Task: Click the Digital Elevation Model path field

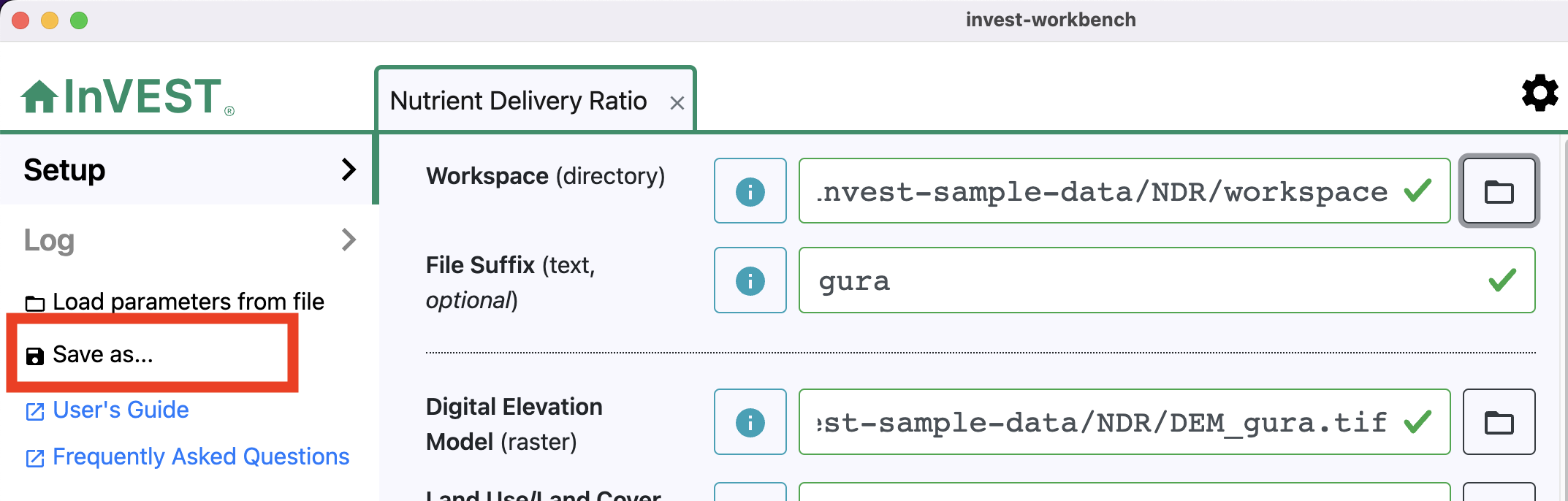Action: [x=1124, y=422]
